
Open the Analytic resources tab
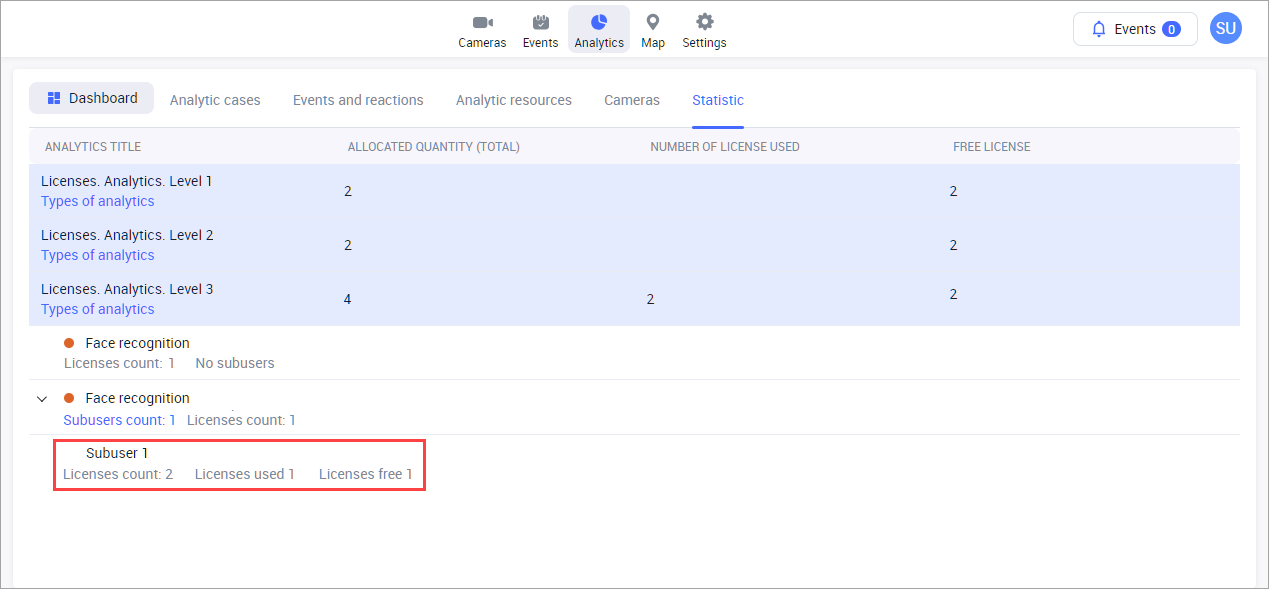point(514,100)
